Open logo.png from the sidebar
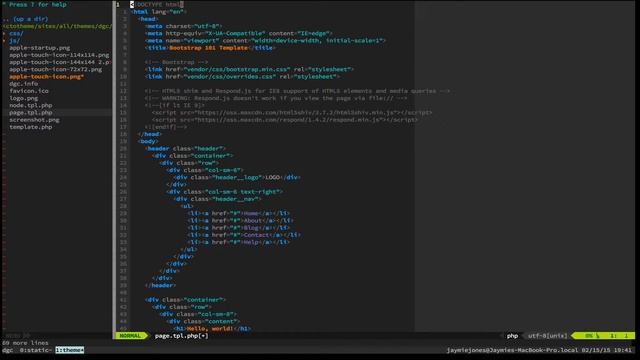 (x=24, y=98)
